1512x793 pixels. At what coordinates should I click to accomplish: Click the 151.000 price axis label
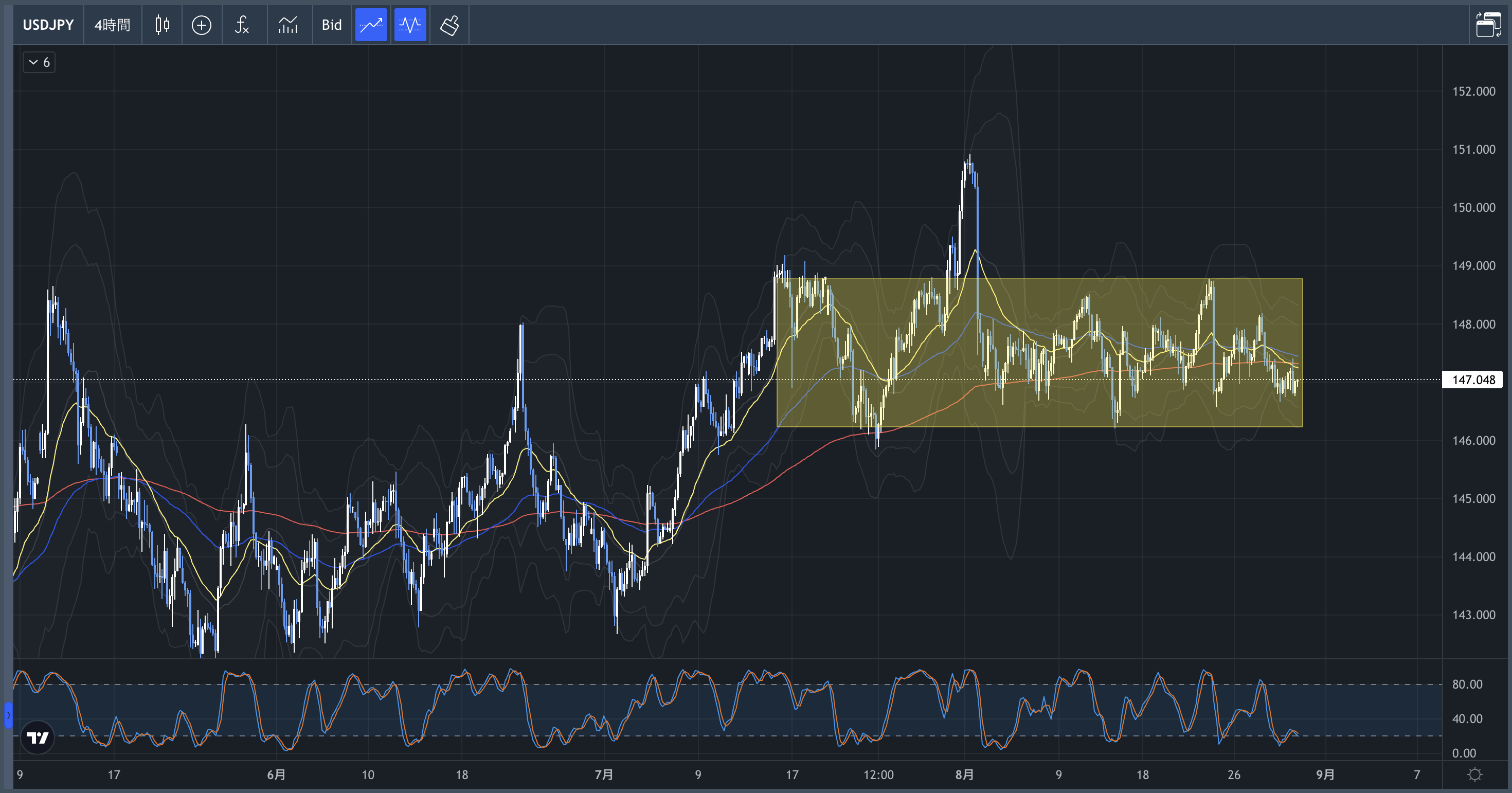pyautogui.click(x=1473, y=149)
